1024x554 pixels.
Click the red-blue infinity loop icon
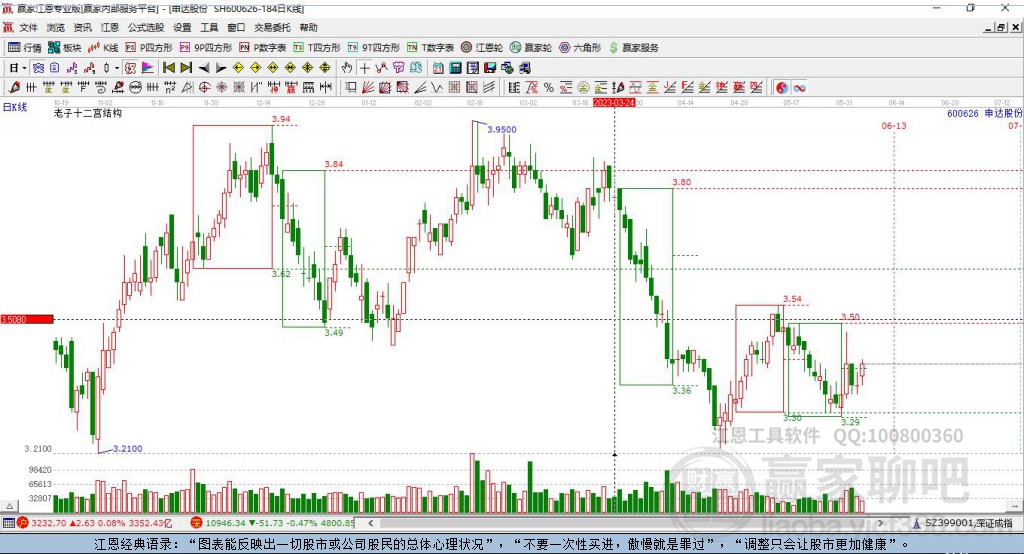pyautogui.click(x=799, y=88)
